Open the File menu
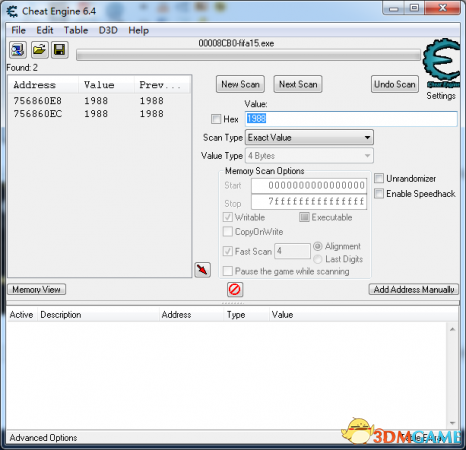Image resolution: width=466 pixels, height=450 pixels. pyautogui.click(x=18, y=30)
